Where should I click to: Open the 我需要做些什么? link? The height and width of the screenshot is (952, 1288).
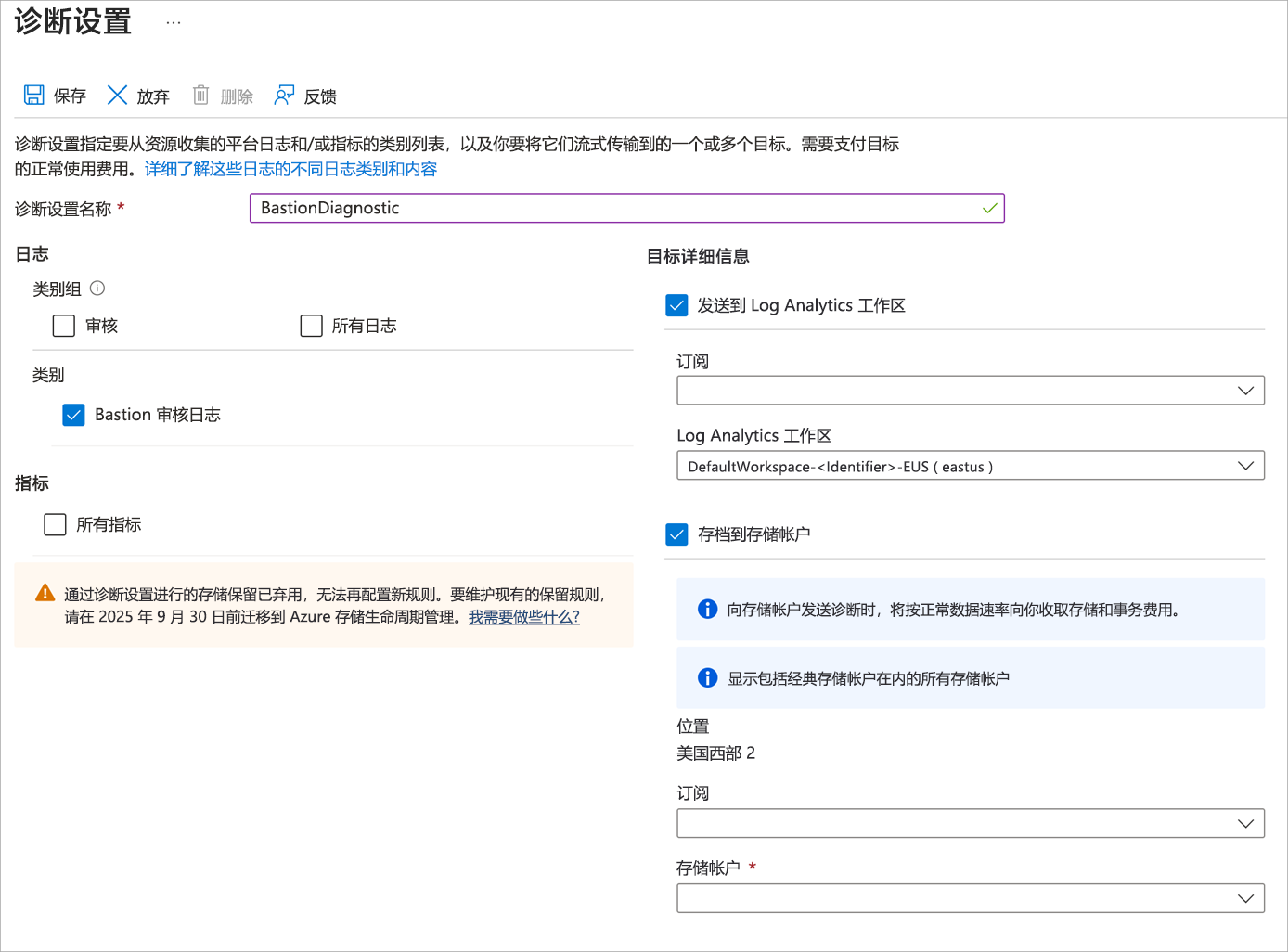(523, 617)
